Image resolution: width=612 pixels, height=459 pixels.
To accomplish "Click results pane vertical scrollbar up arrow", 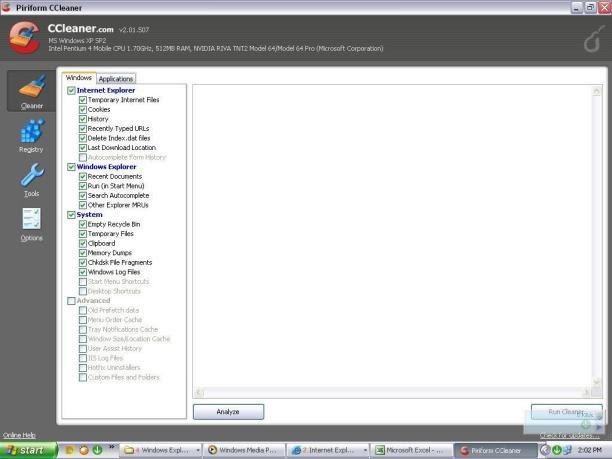I will tap(596, 91).
